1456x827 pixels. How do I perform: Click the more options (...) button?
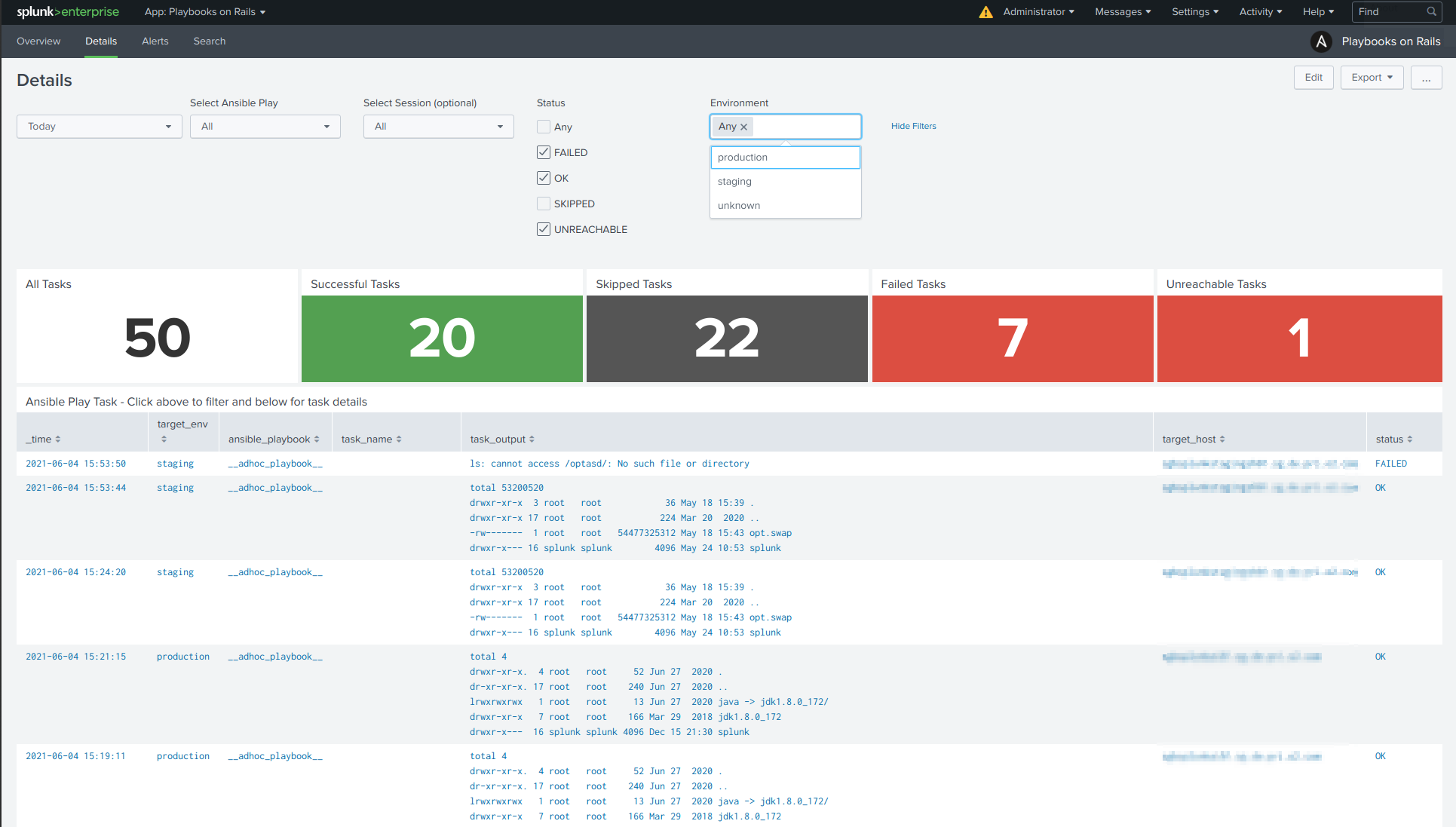(1426, 78)
